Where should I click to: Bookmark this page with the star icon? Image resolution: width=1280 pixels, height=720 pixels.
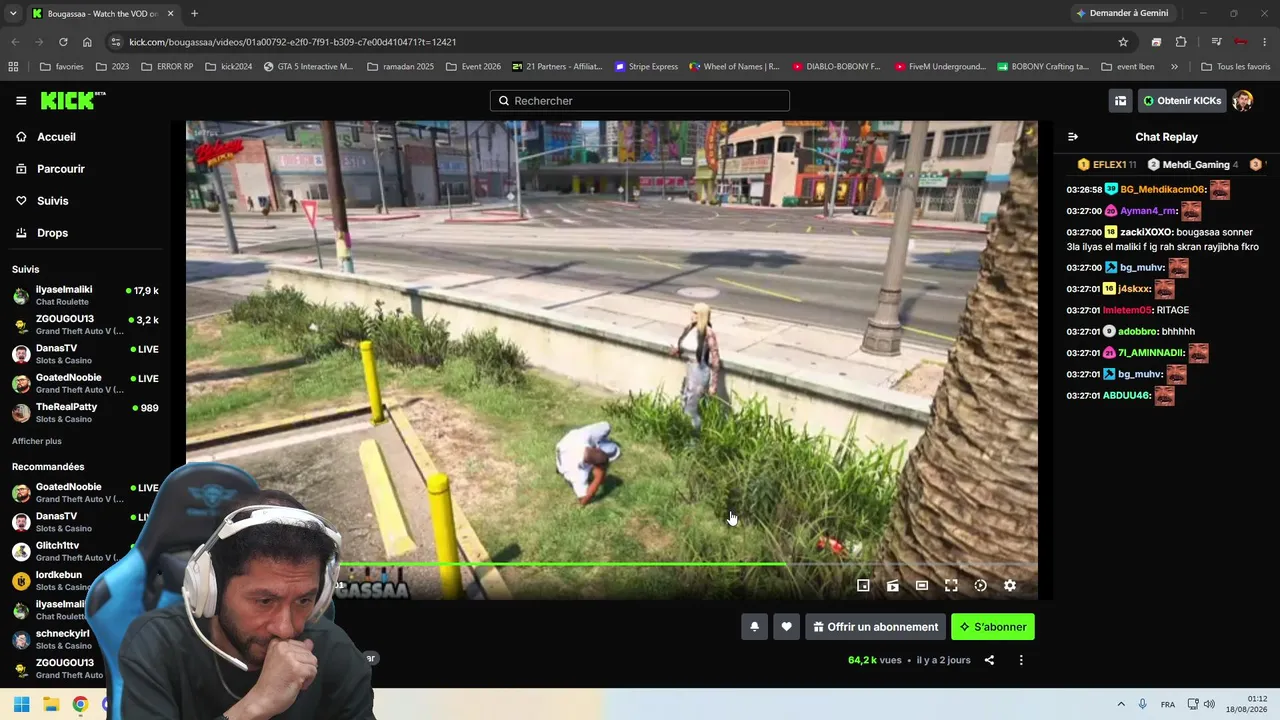(x=1123, y=42)
